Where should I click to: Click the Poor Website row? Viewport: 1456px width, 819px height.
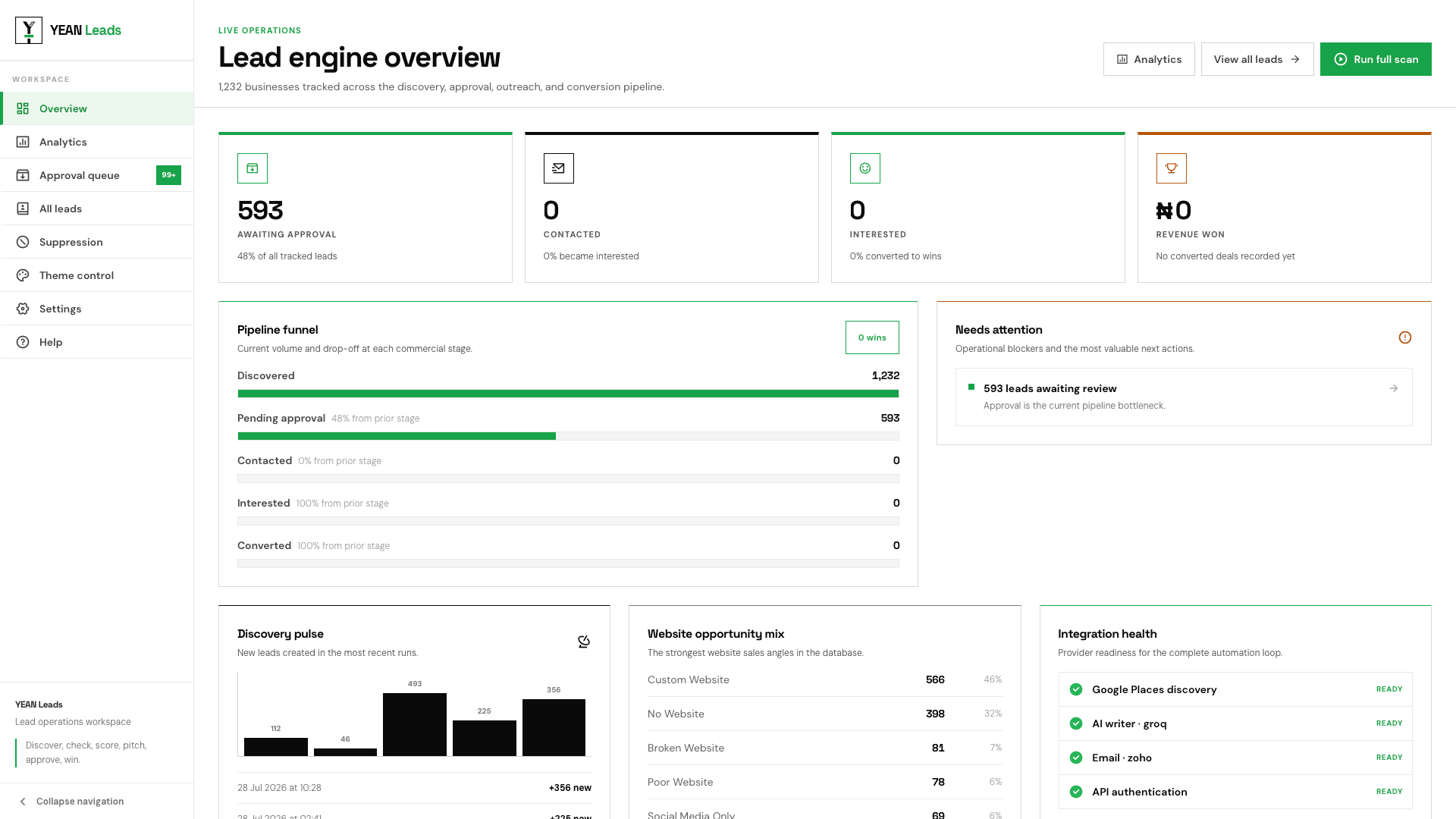point(825,782)
